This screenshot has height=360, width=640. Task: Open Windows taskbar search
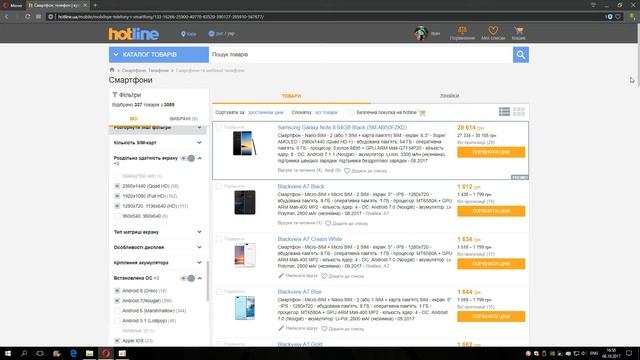tap(24, 353)
